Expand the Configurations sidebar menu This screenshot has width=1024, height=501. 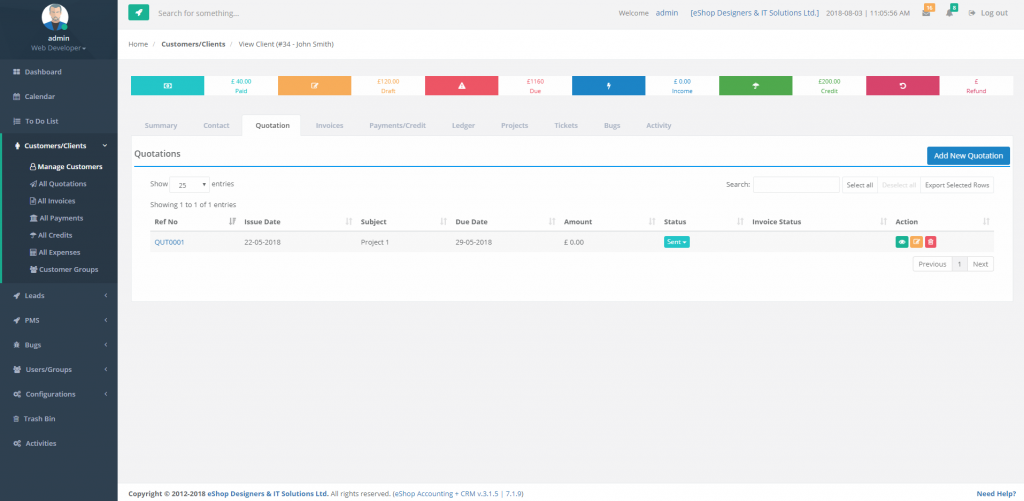pyautogui.click(x=59, y=394)
